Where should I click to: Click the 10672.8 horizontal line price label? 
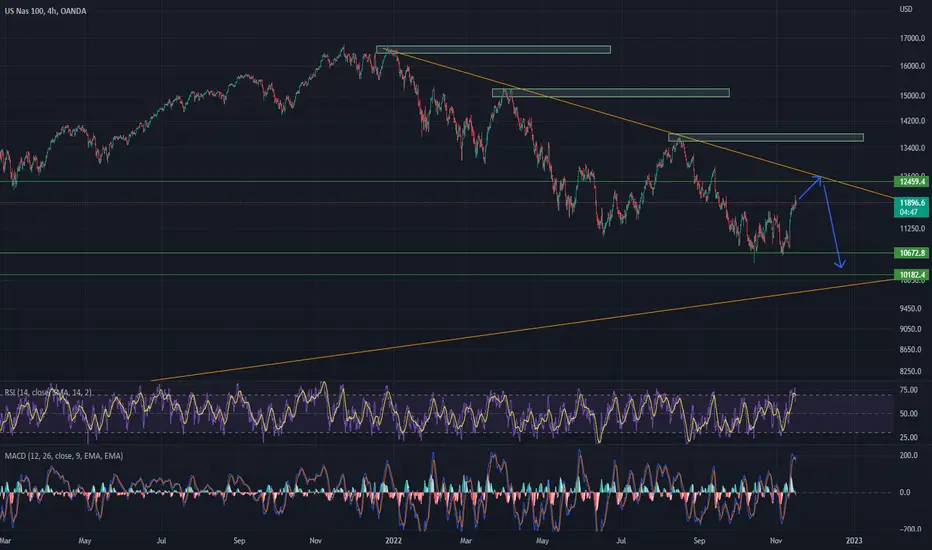pos(911,253)
